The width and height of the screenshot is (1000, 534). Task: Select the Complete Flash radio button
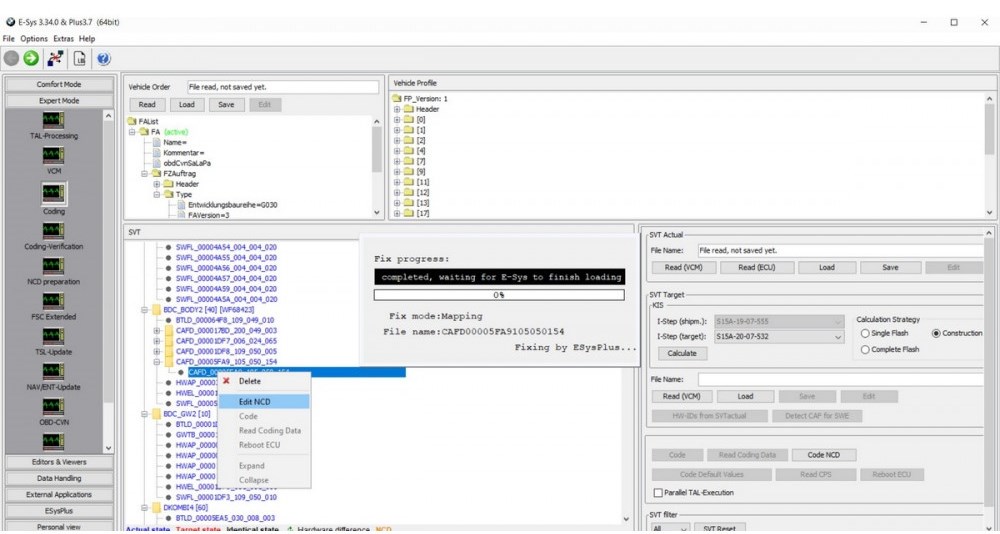tap(865, 350)
